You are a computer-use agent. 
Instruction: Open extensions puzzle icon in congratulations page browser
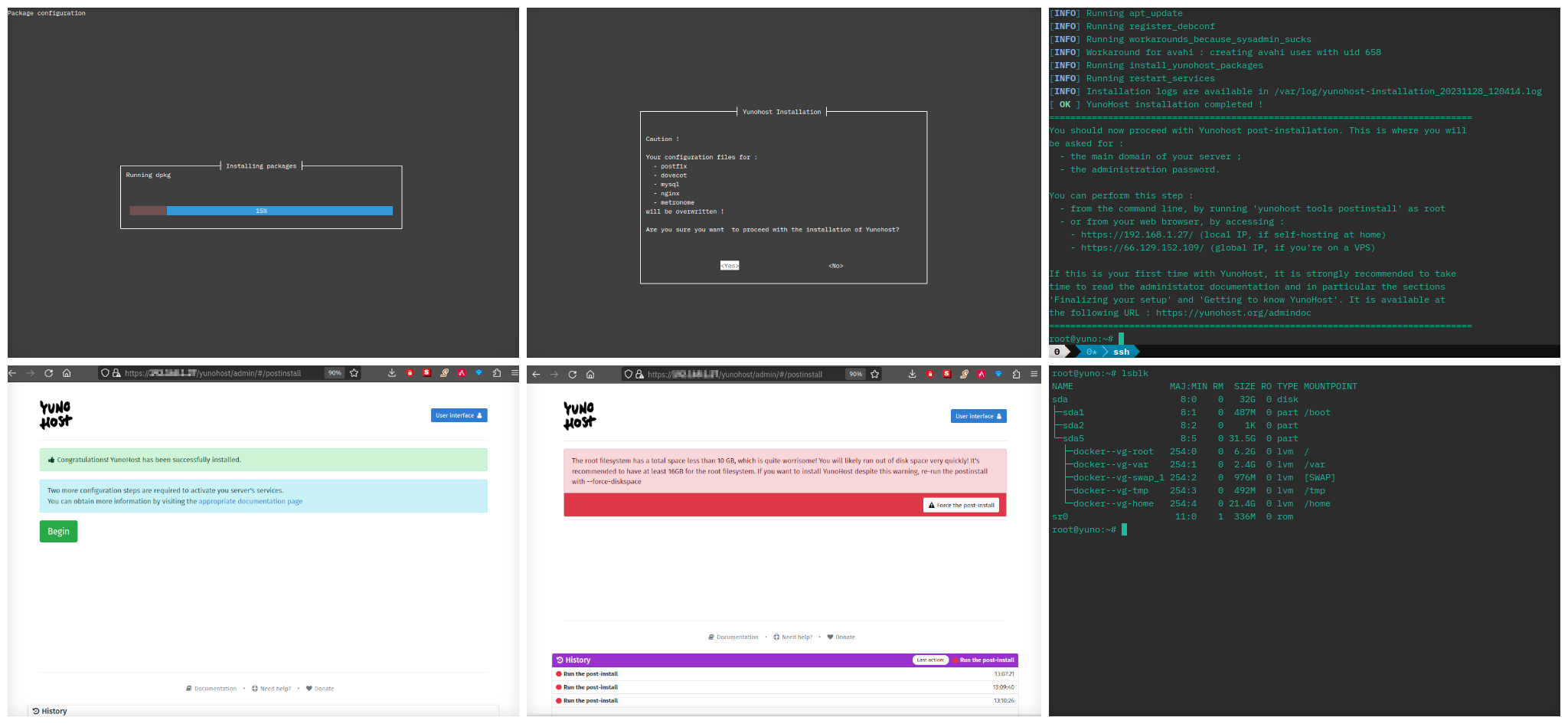point(497,373)
